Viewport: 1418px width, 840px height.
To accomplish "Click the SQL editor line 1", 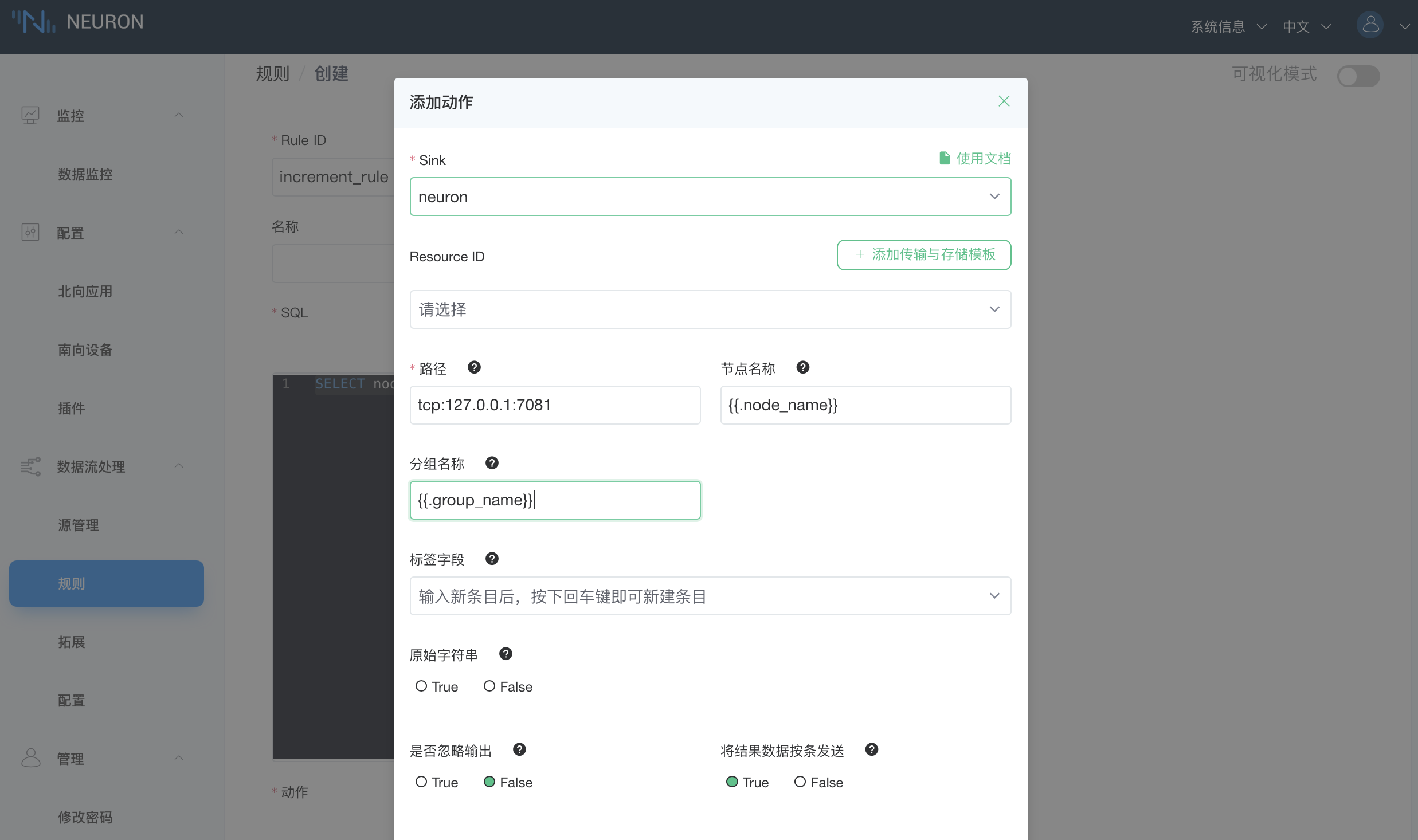I will (354, 384).
